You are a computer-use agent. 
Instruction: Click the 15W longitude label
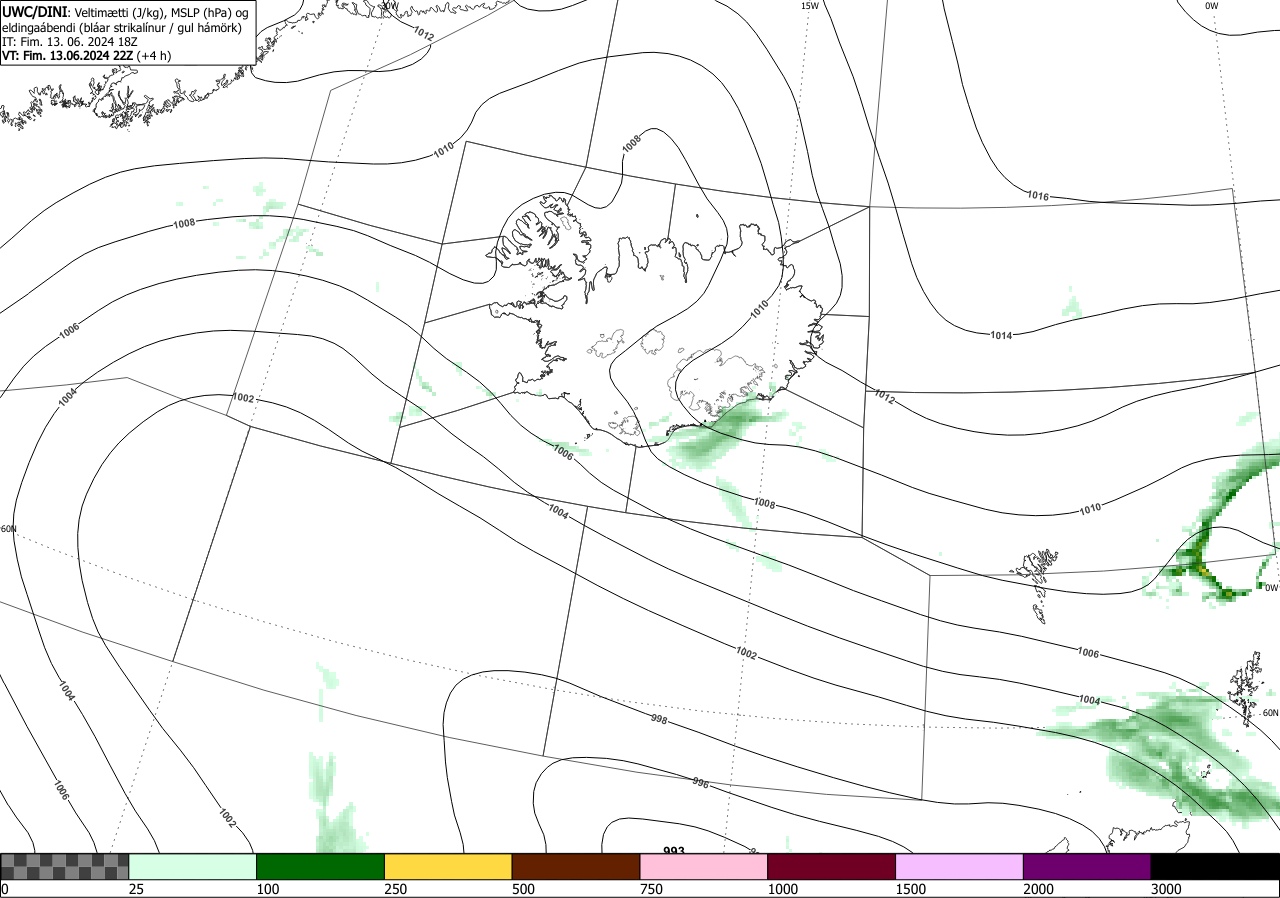click(x=810, y=6)
